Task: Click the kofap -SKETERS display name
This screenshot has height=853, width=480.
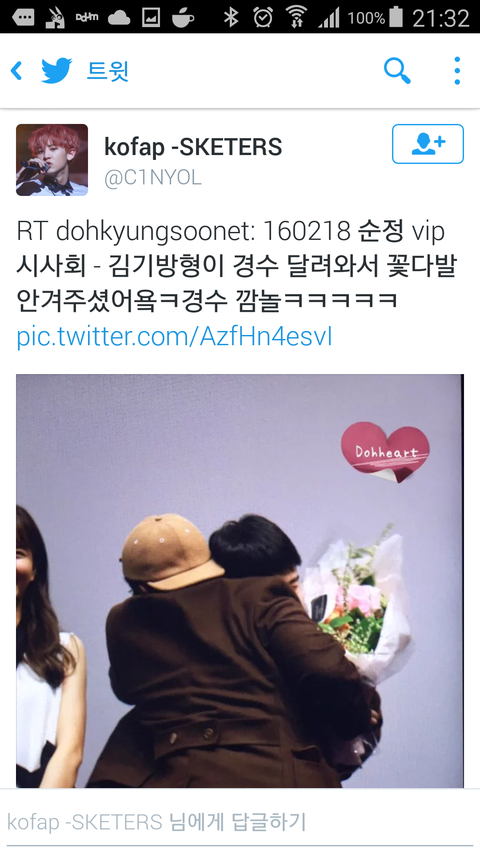Action: pyautogui.click(x=193, y=147)
